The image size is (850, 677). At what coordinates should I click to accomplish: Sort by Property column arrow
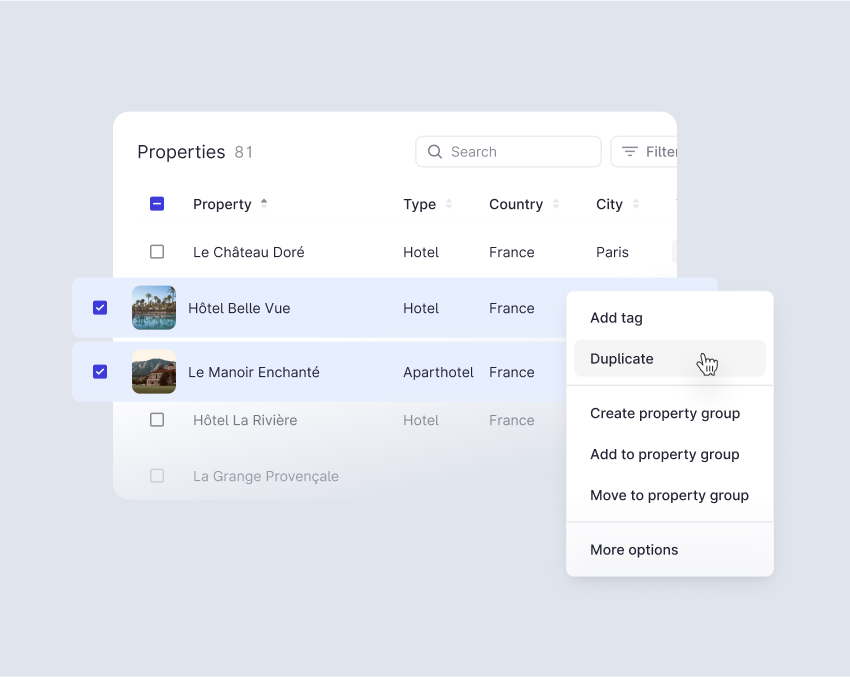(x=264, y=203)
